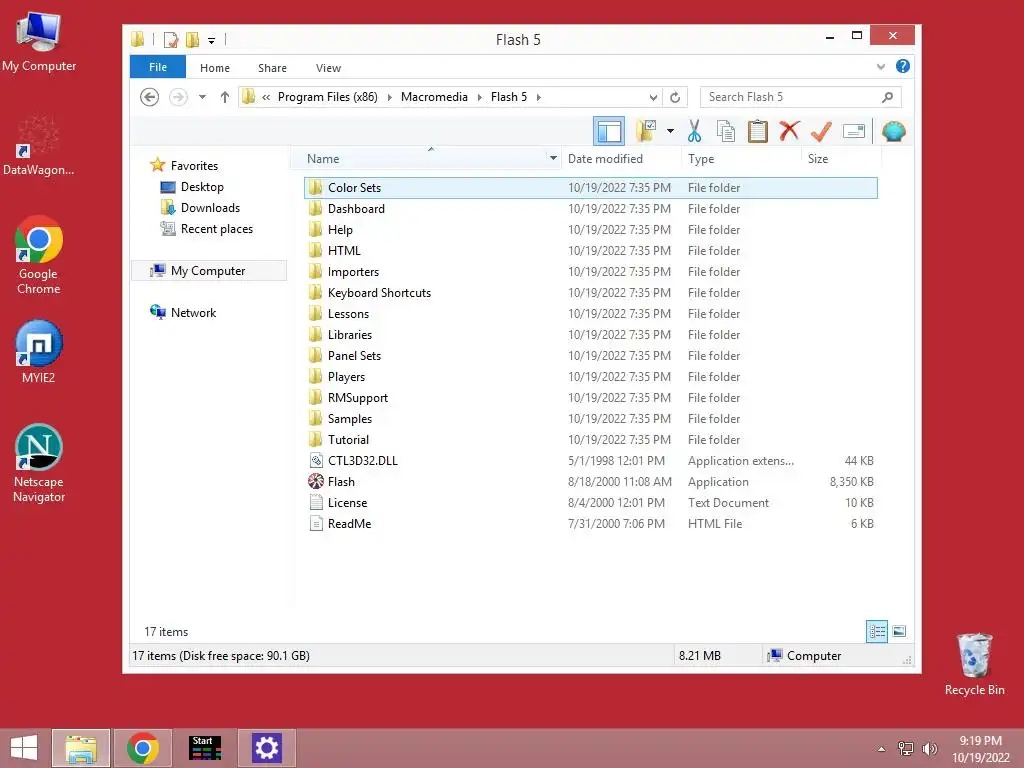Select the Color Sets folder

tap(354, 188)
